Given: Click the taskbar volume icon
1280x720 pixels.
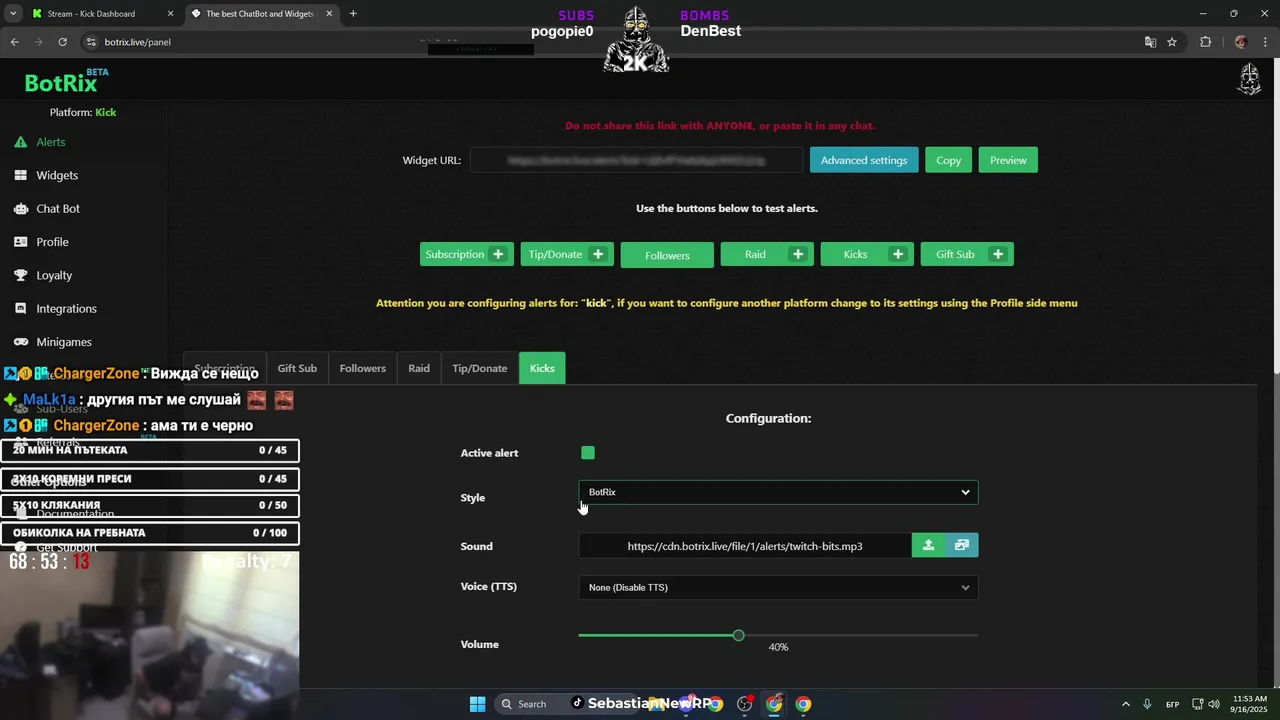Looking at the screenshot, I should coord(1214,704).
